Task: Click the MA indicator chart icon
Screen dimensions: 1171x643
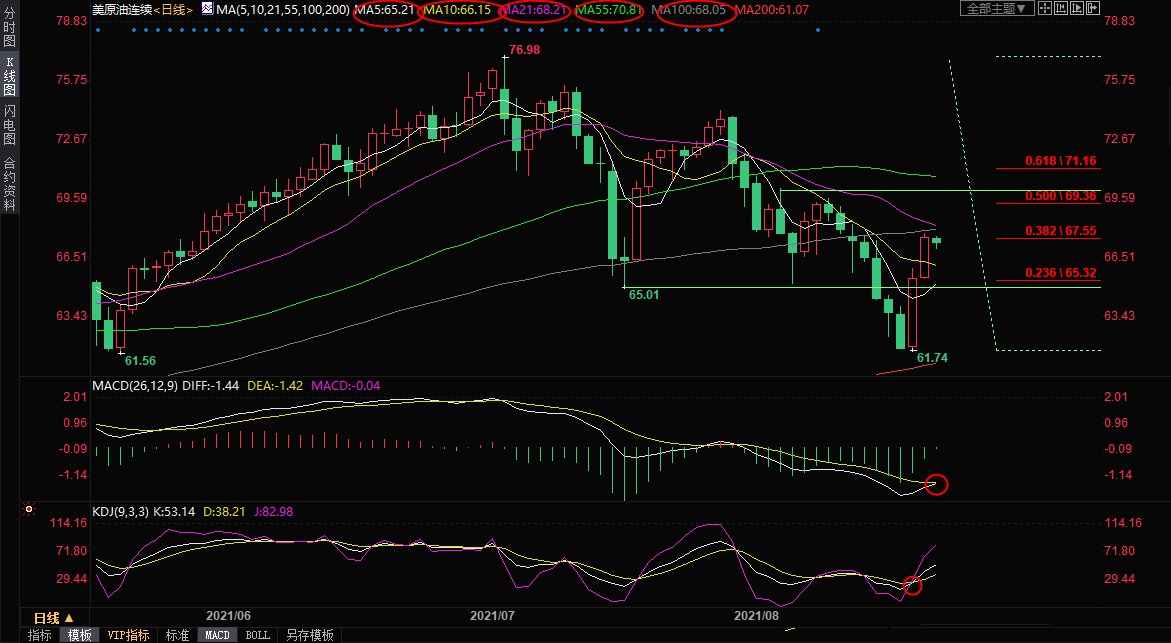Action: pyautogui.click(x=207, y=9)
